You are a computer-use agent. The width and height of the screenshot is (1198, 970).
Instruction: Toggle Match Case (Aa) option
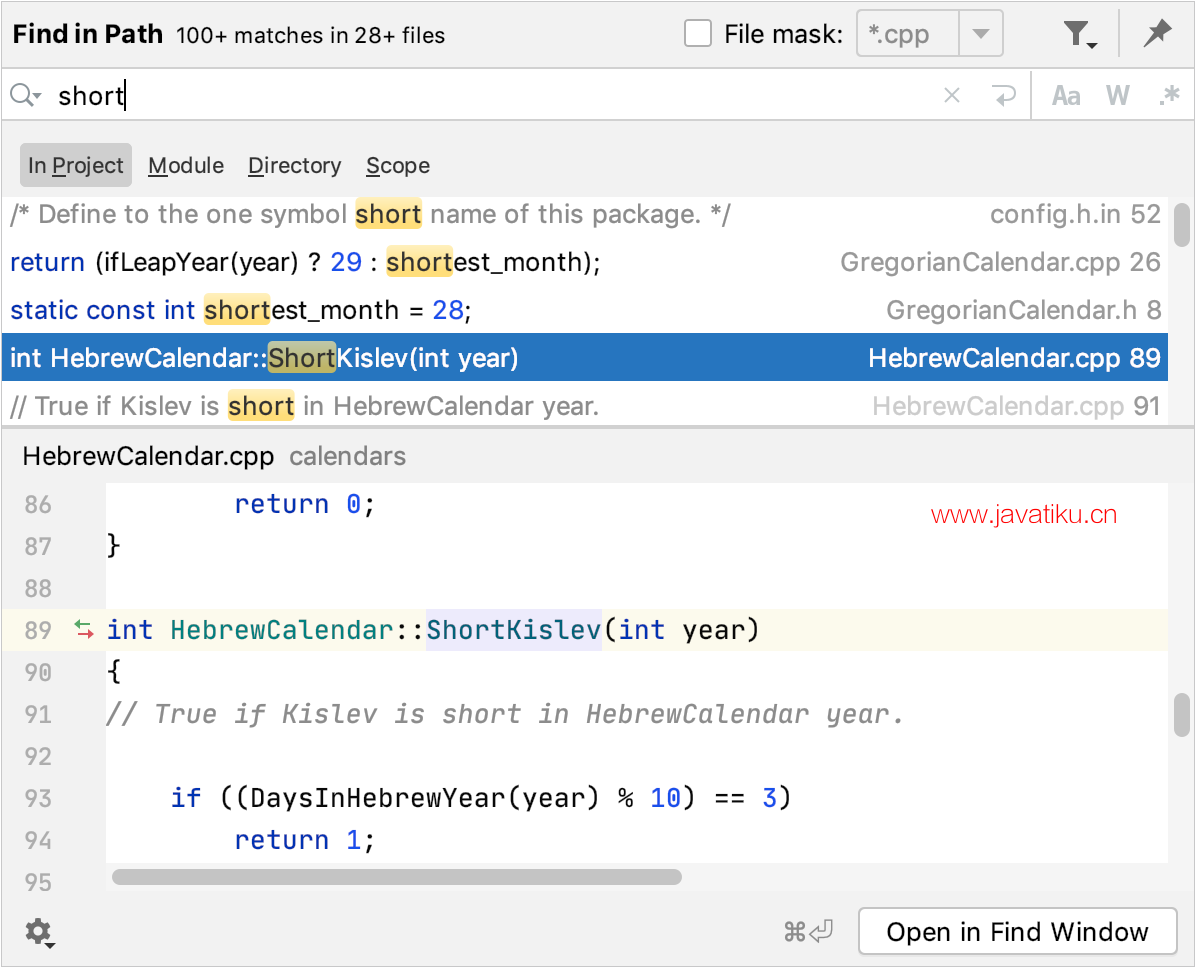1066,96
